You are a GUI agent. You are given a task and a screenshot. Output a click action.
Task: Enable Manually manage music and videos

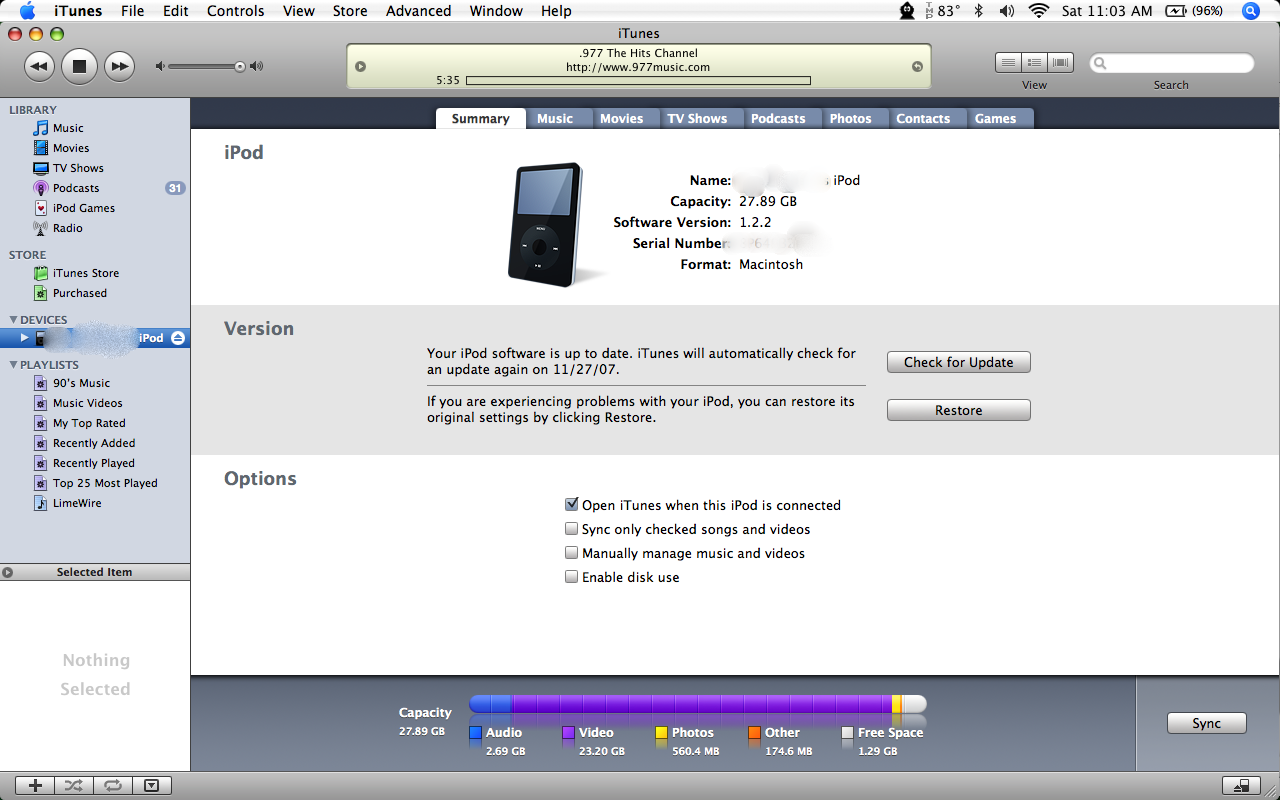coord(572,553)
